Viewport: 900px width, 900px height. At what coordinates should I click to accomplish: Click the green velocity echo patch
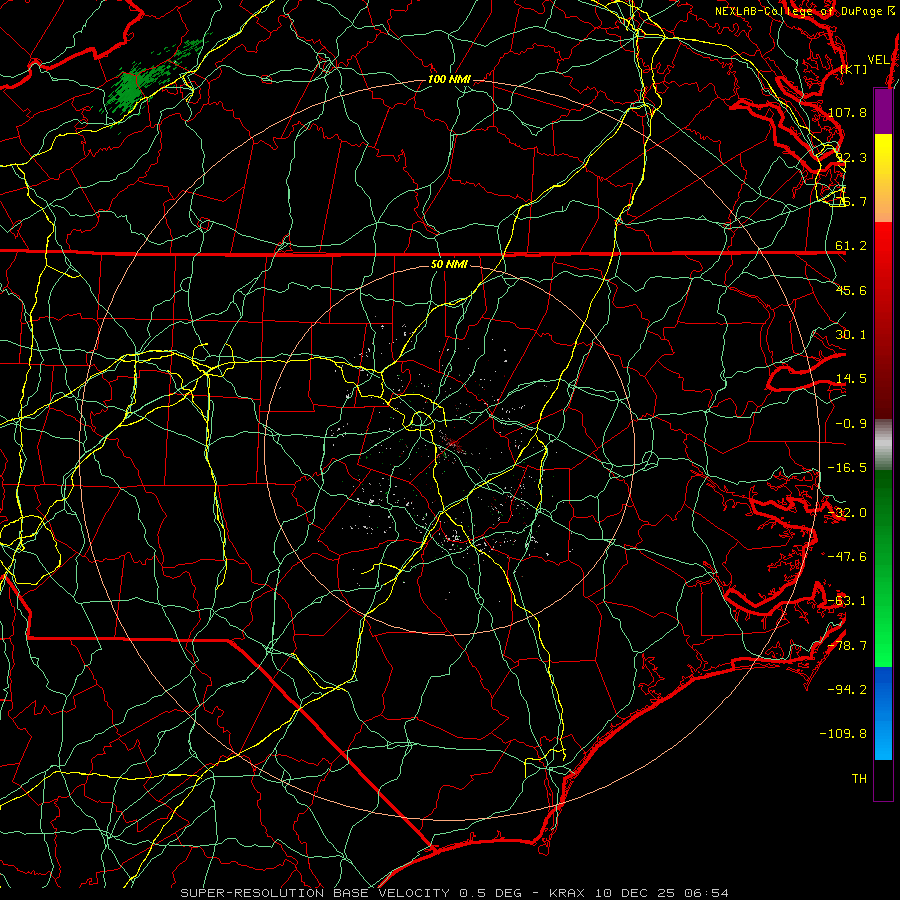click(x=131, y=87)
